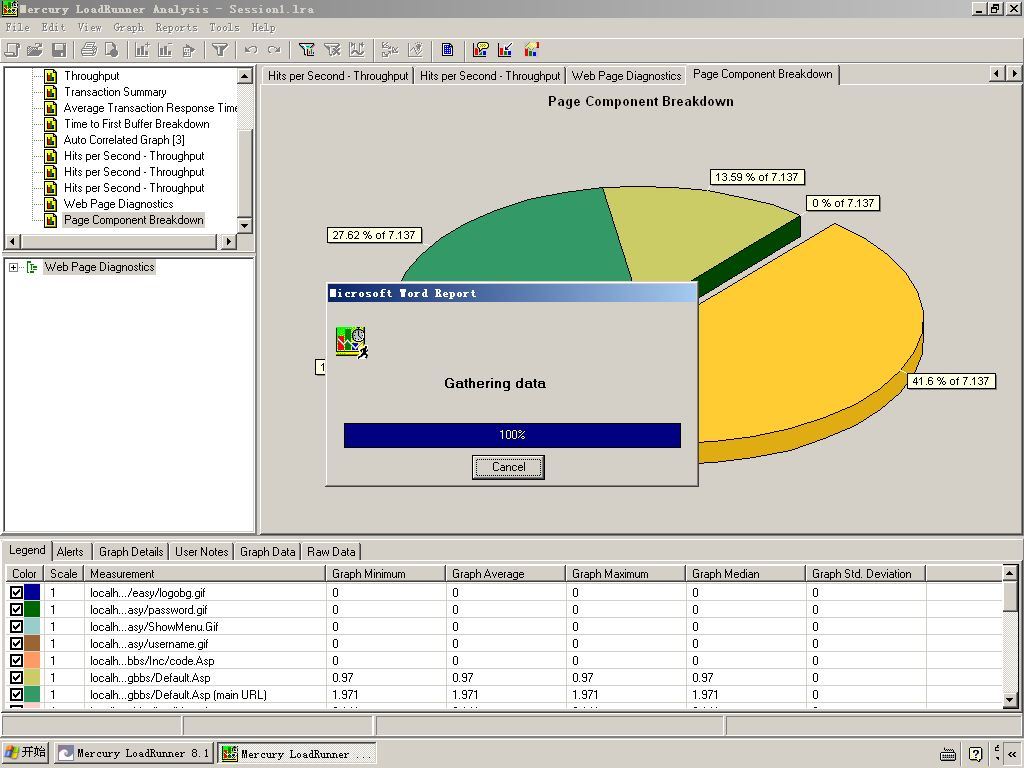Click the graph icon beside Throughput

click(50, 76)
